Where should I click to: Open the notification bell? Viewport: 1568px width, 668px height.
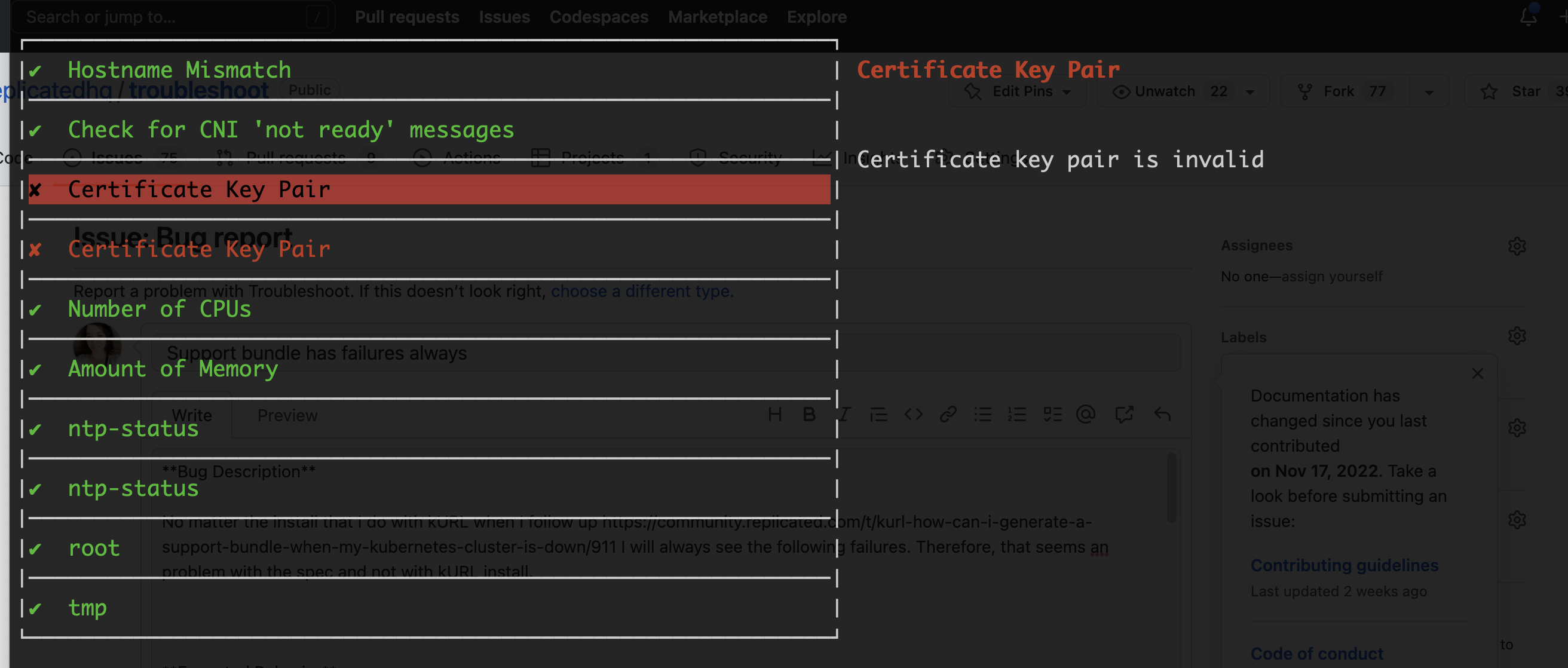tap(1530, 16)
